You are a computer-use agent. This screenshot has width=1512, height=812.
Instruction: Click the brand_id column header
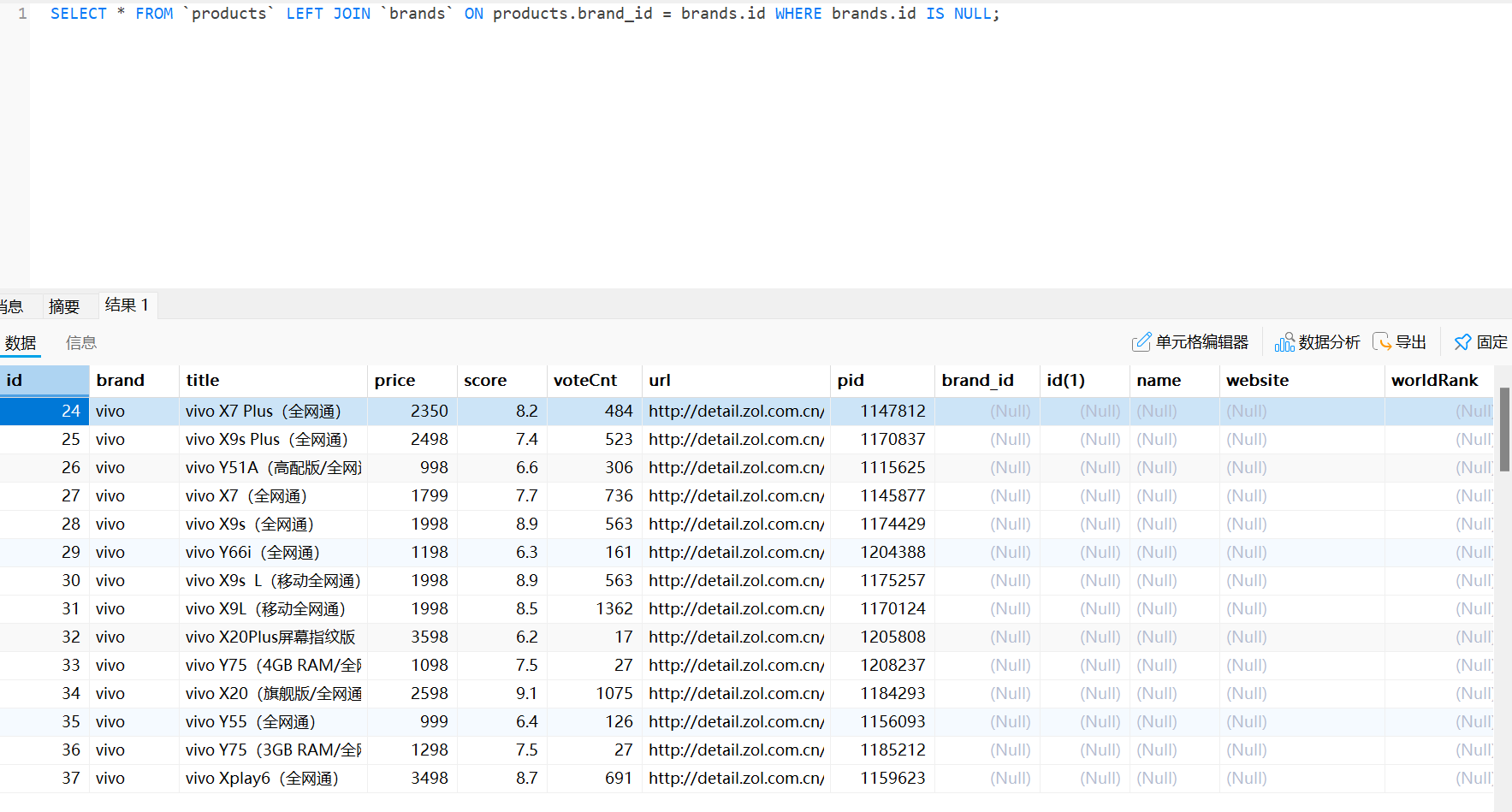[977, 381]
